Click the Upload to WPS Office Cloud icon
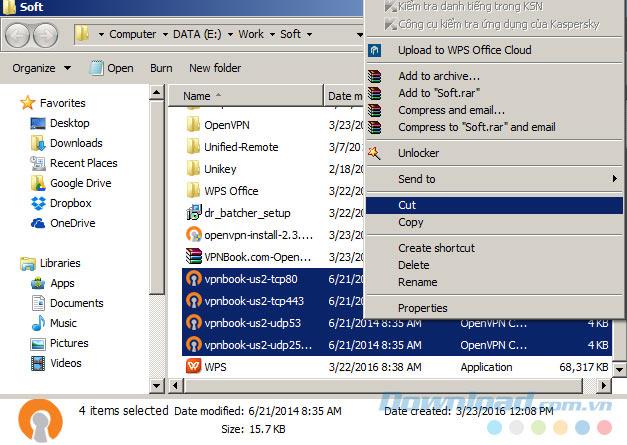The width and height of the screenshot is (627, 445). pyautogui.click(x=375, y=50)
